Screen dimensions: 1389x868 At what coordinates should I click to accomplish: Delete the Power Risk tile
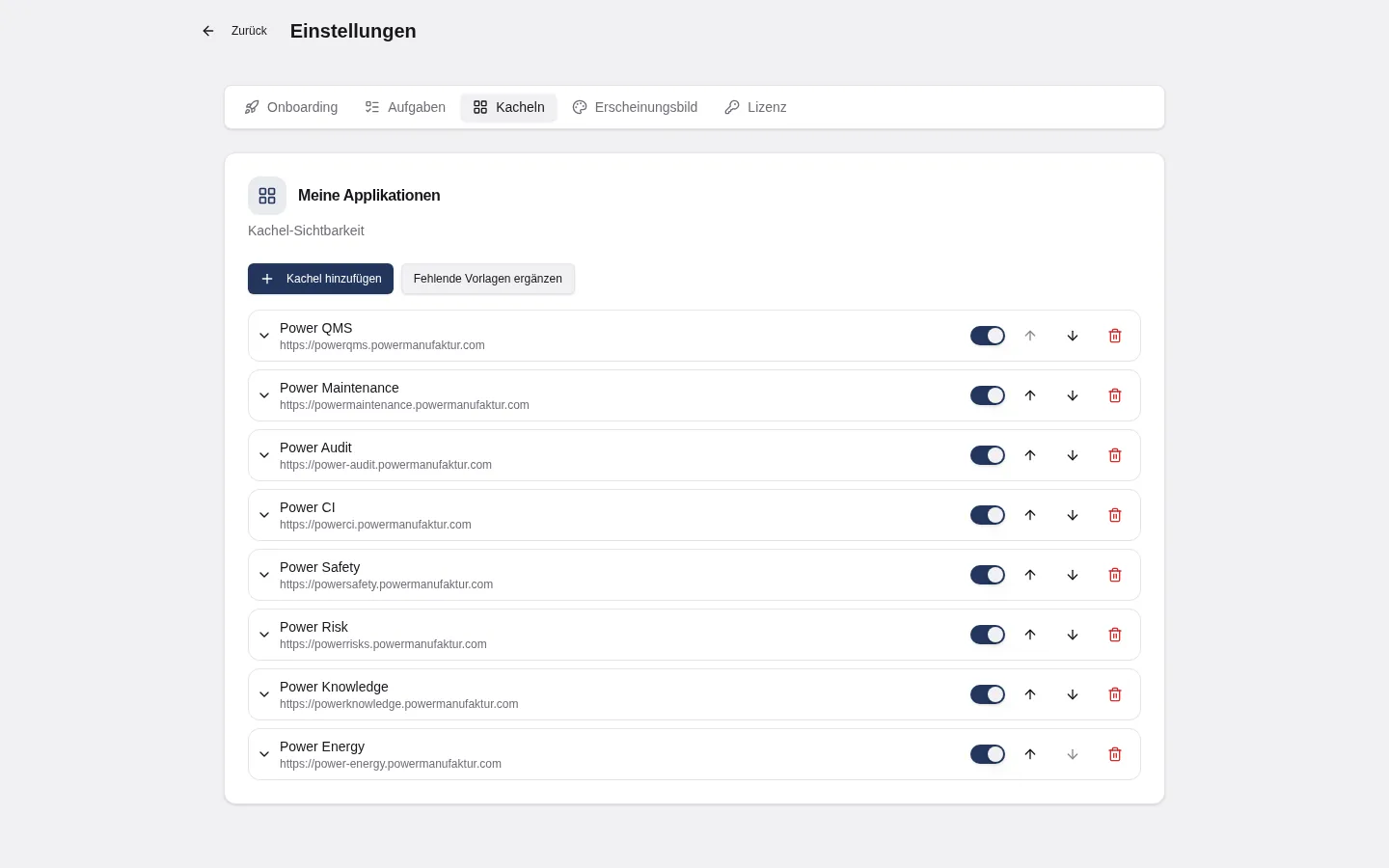coord(1115,635)
